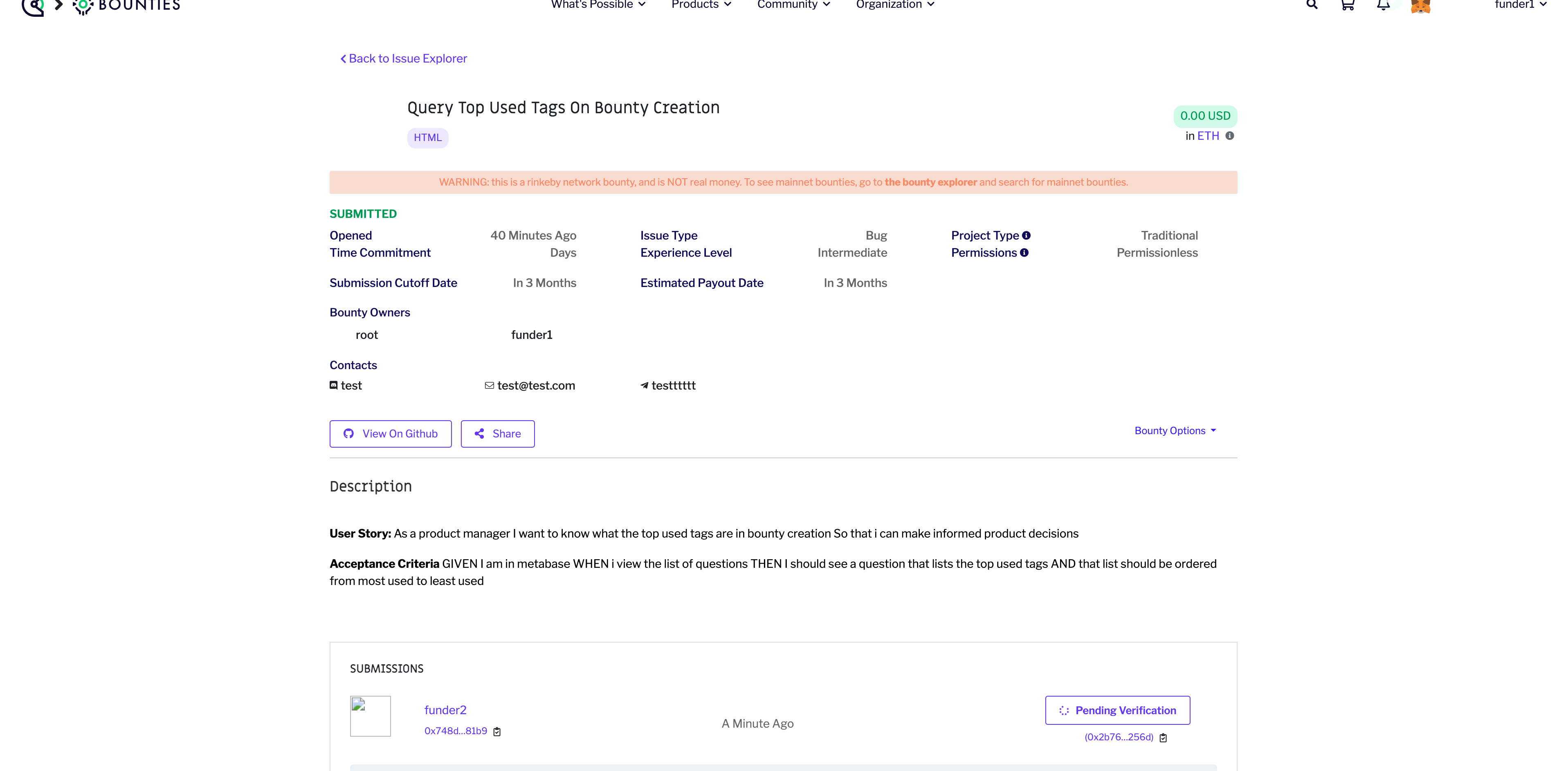Click the View On Github button
Viewport: 1568px width, 771px height.
tap(390, 434)
